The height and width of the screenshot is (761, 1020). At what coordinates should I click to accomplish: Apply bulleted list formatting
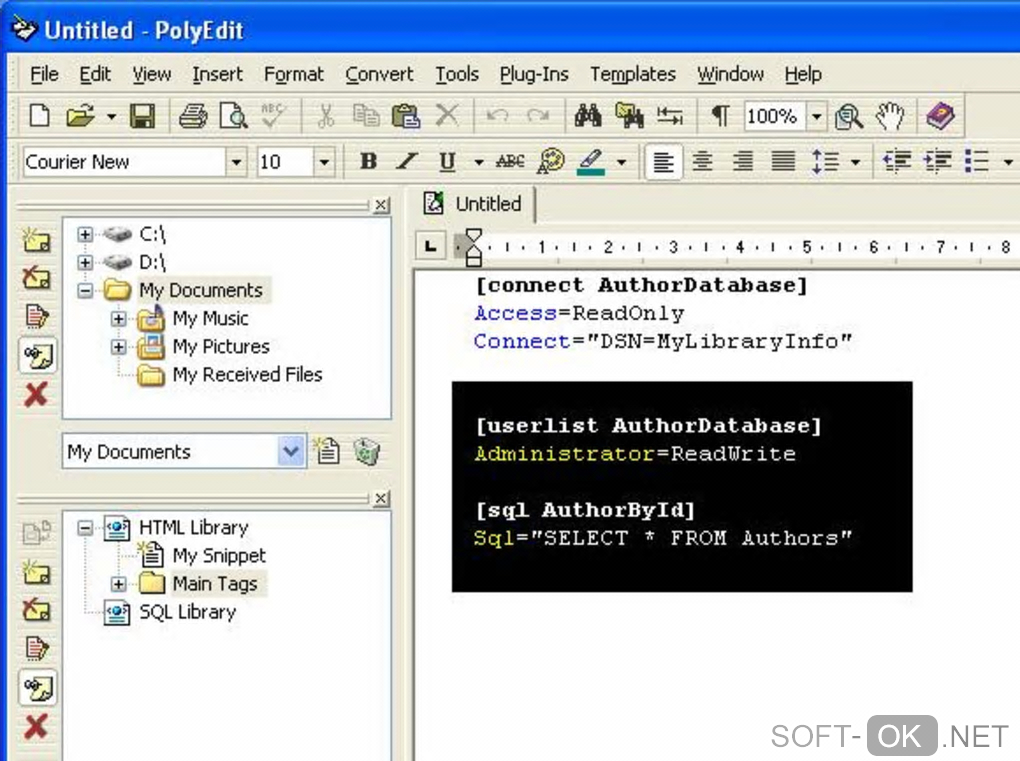(977, 161)
